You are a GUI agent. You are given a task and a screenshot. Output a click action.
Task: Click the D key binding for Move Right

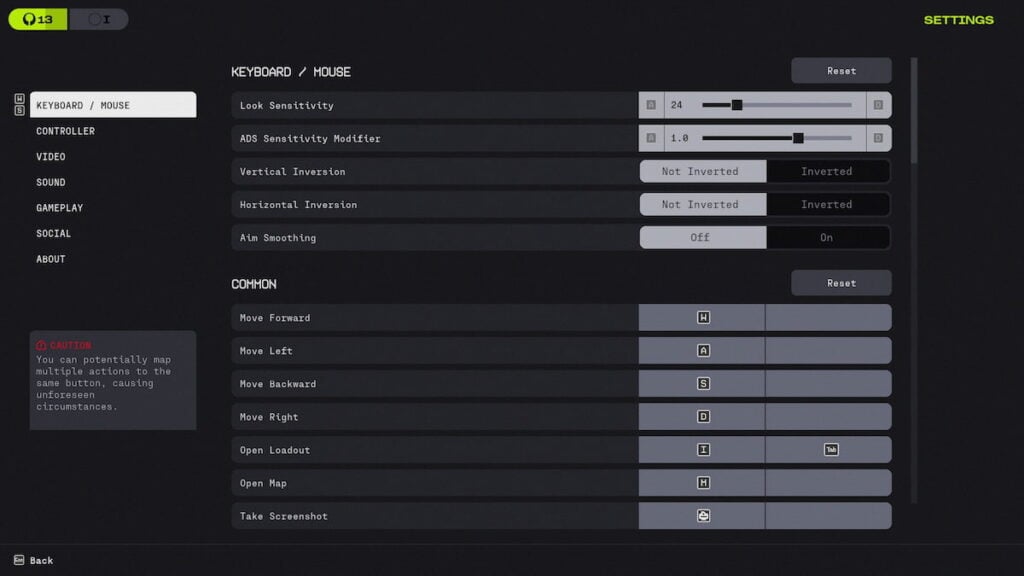coord(703,417)
